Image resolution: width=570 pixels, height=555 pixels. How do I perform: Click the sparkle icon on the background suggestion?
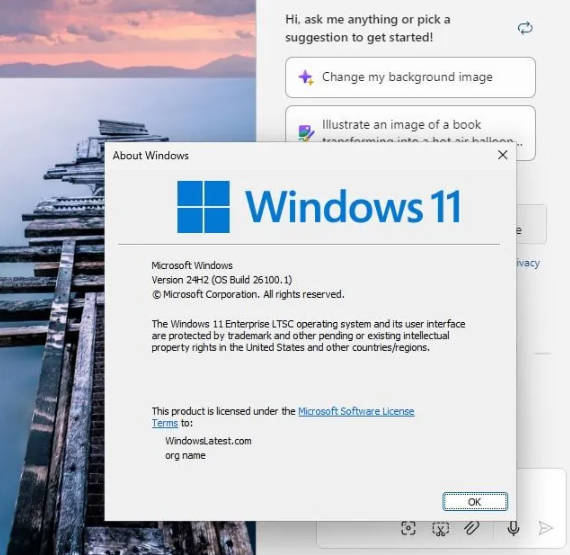tap(306, 77)
